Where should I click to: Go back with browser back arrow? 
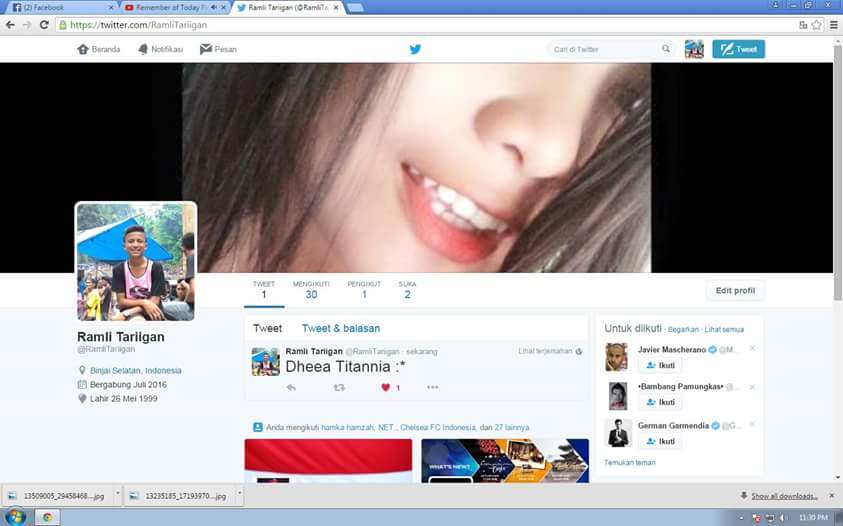[x=10, y=25]
